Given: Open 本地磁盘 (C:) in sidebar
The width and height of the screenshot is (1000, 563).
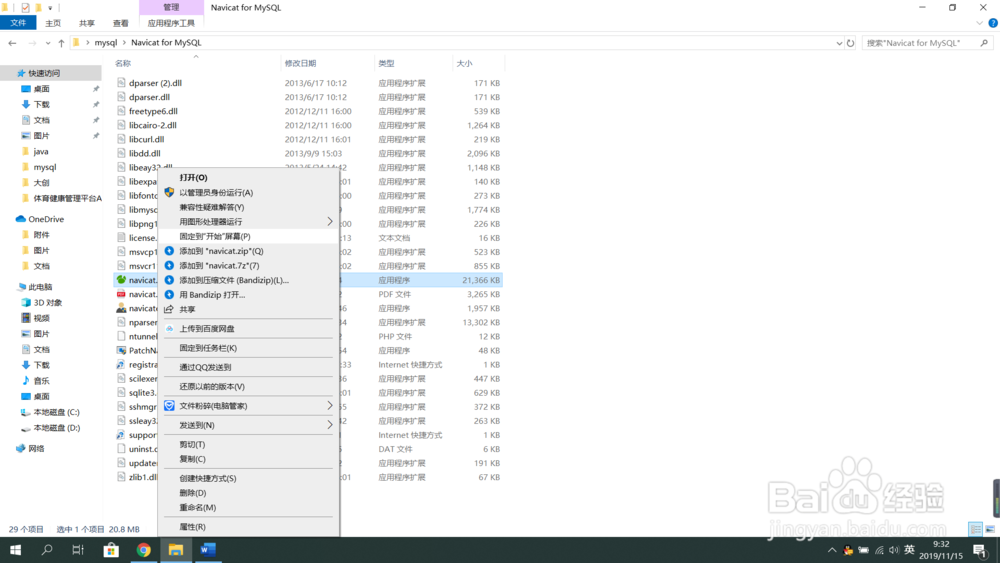Looking at the screenshot, I should pyautogui.click(x=56, y=413).
